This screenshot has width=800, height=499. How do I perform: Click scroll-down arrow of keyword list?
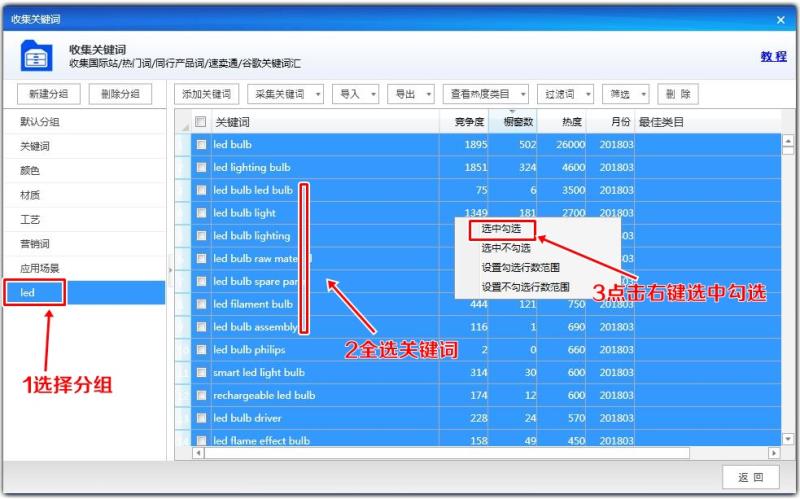click(x=788, y=439)
